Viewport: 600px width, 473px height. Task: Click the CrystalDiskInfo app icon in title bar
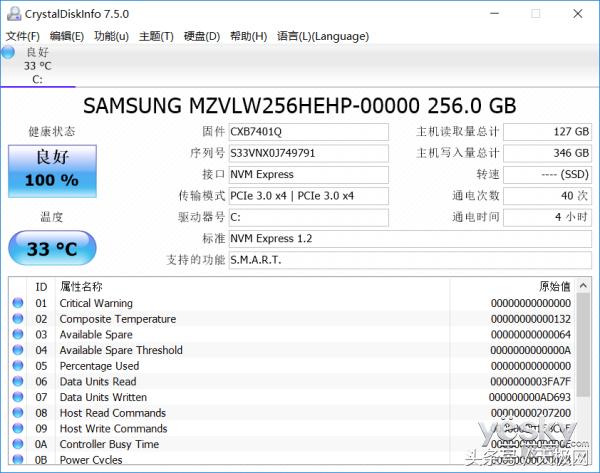14,14
